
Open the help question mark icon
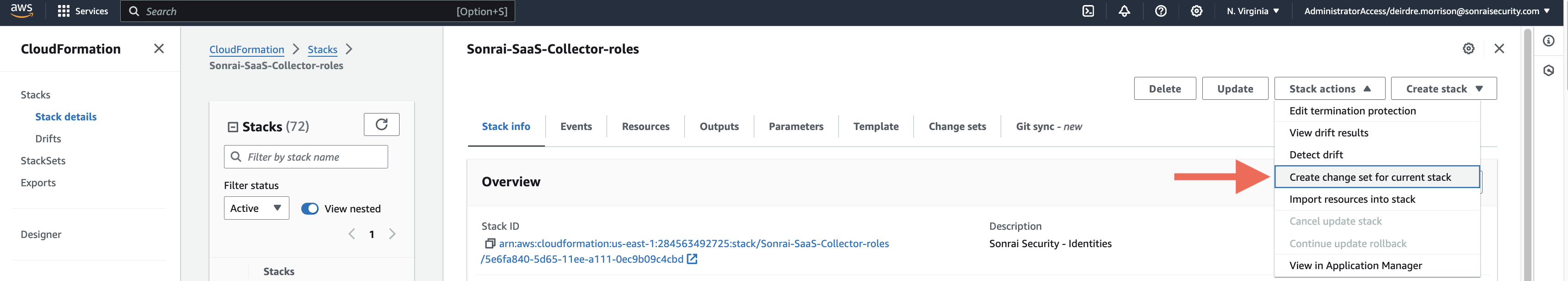coord(1160,11)
